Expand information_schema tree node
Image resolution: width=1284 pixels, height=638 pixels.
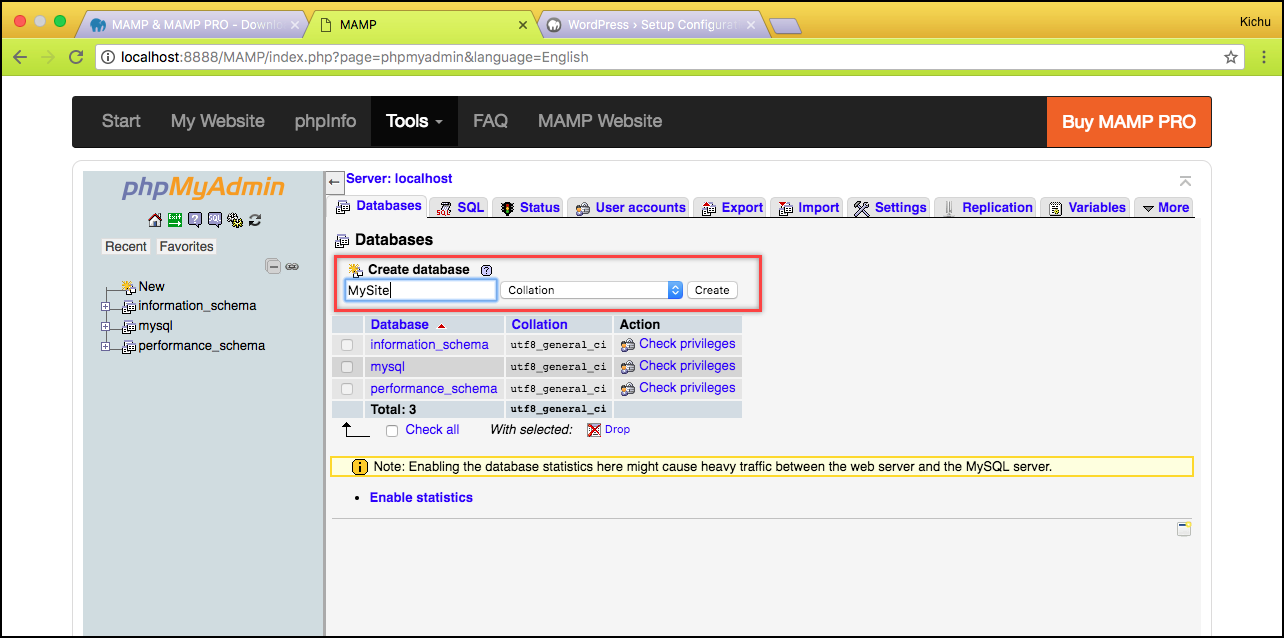point(106,307)
